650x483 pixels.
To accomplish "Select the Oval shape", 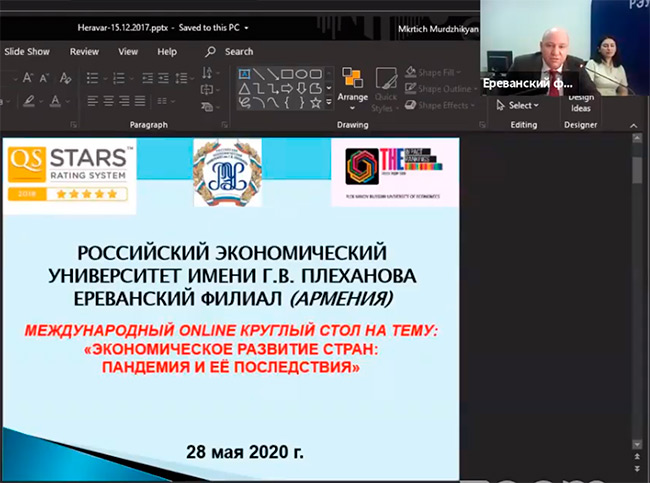I will point(301,74).
